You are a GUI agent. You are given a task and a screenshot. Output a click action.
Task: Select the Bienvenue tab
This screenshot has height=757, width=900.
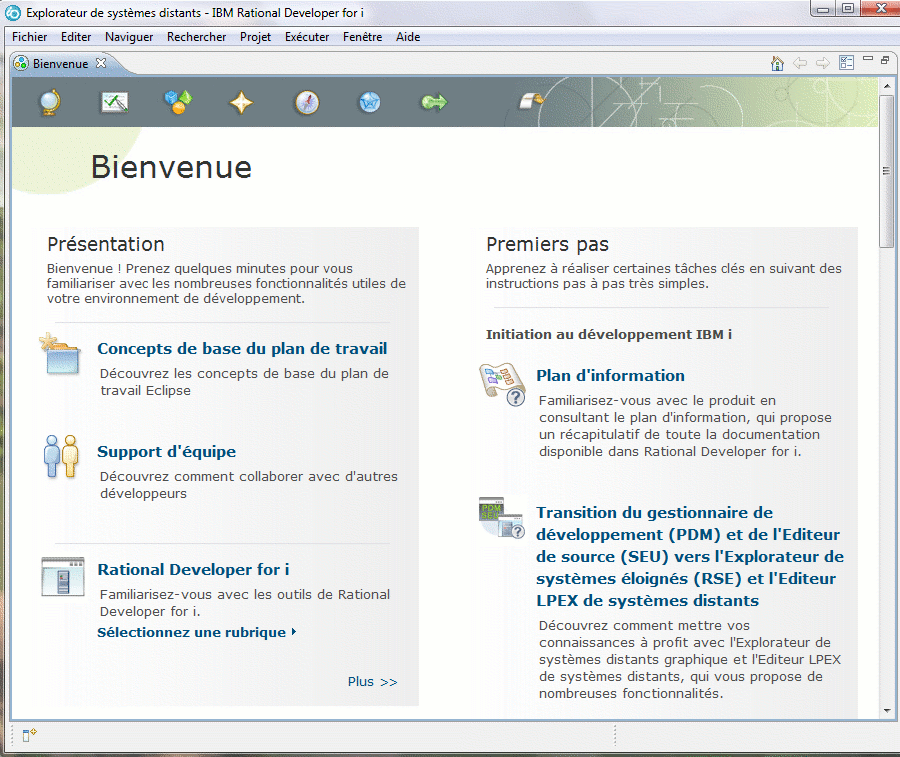point(60,64)
